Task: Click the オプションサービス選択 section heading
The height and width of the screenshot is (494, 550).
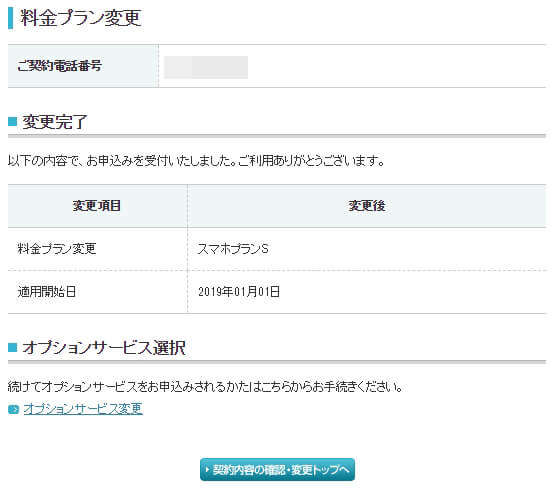Action: (x=104, y=348)
